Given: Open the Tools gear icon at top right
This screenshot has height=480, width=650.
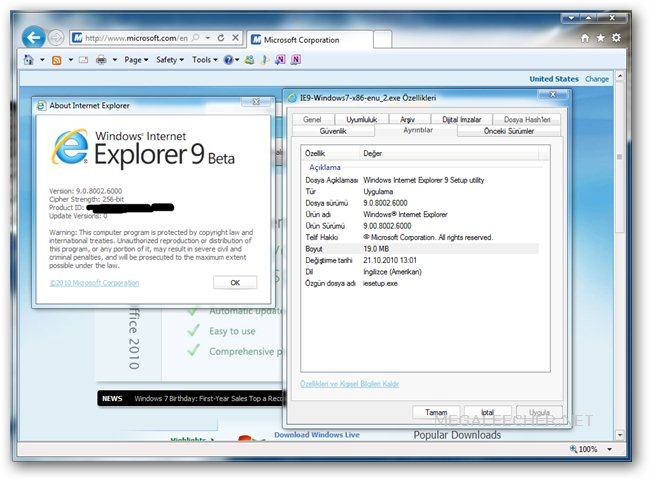Looking at the screenshot, I should [616, 38].
